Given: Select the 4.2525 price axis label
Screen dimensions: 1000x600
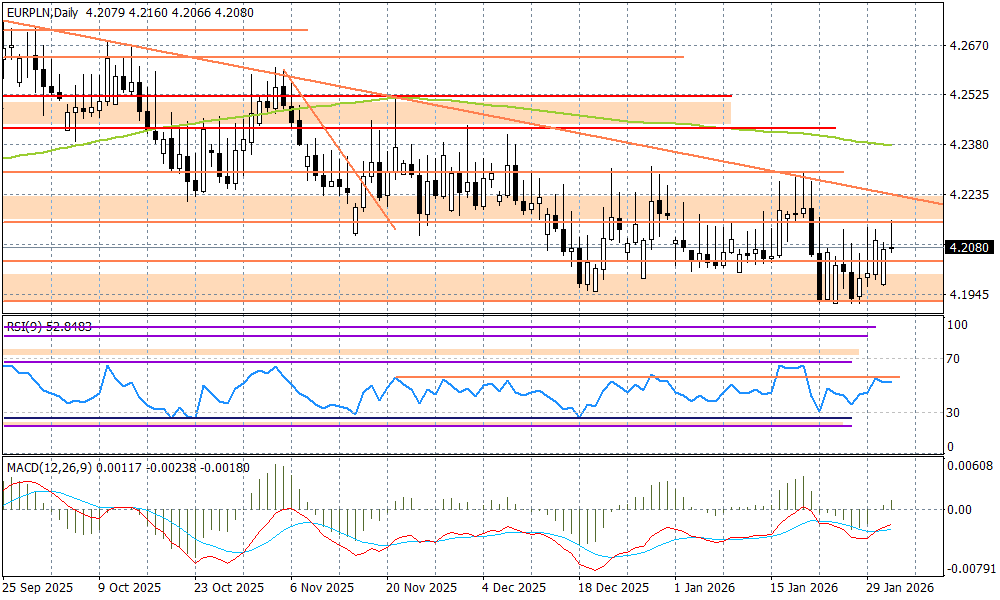Looking at the screenshot, I should 967,96.
